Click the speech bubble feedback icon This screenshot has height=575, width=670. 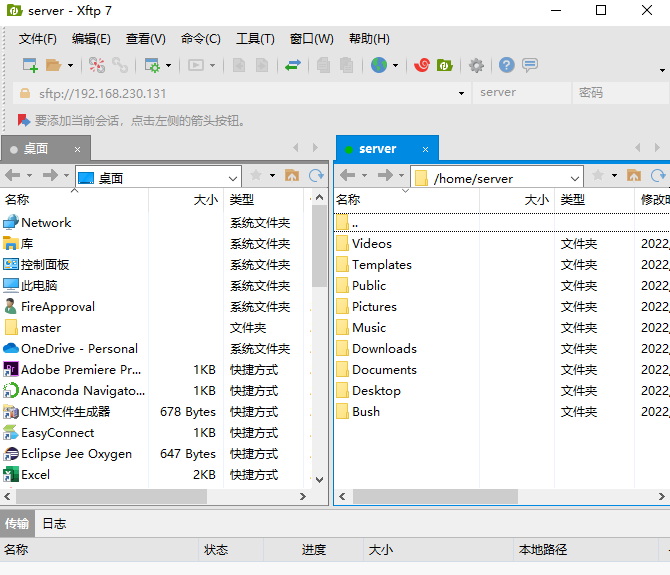pyautogui.click(x=530, y=65)
